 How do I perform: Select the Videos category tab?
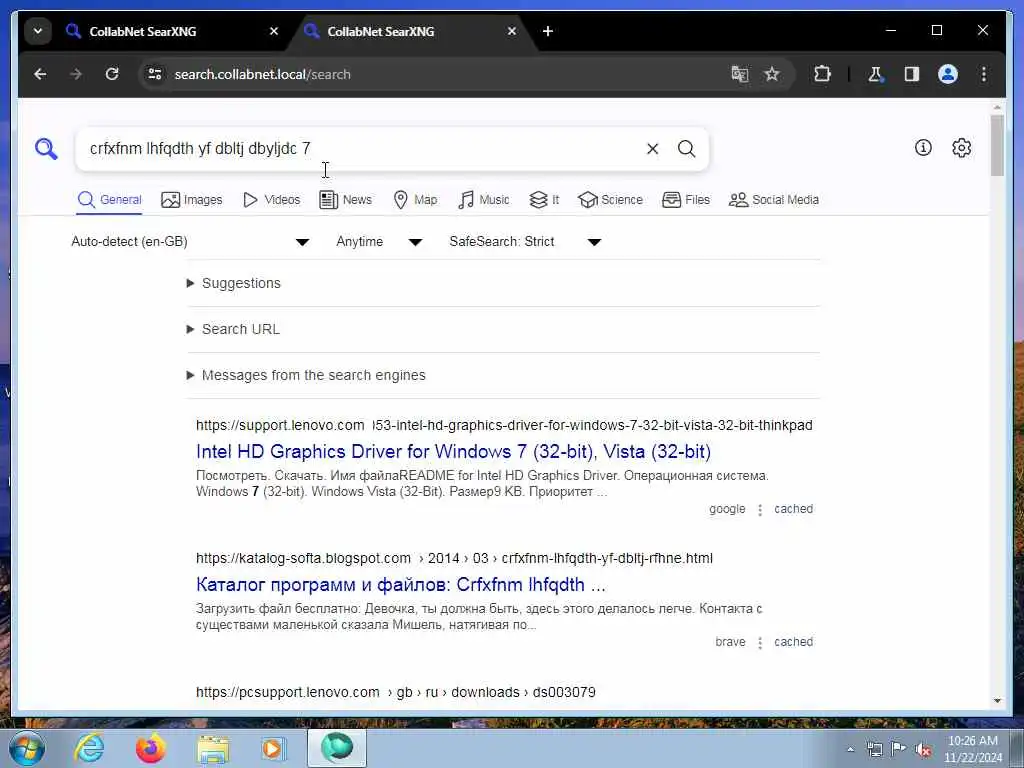coord(271,200)
